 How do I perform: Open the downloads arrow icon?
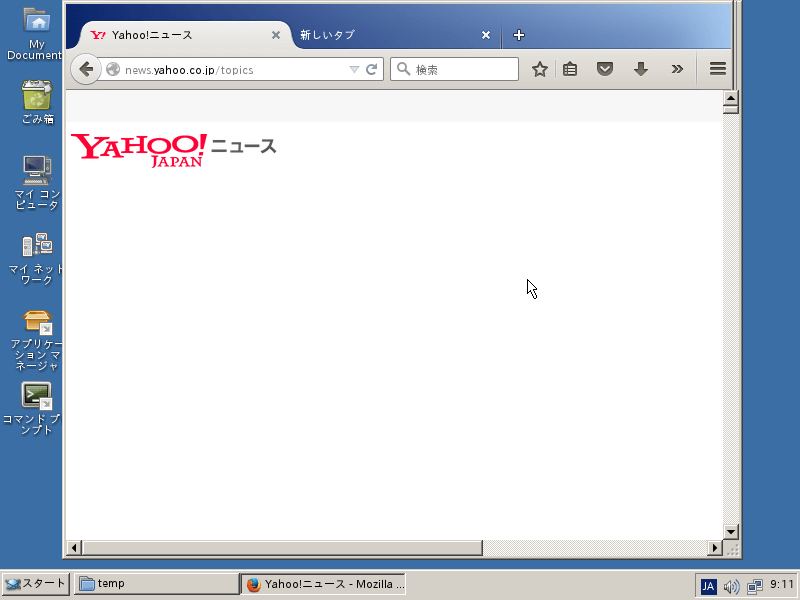coord(641,69)
